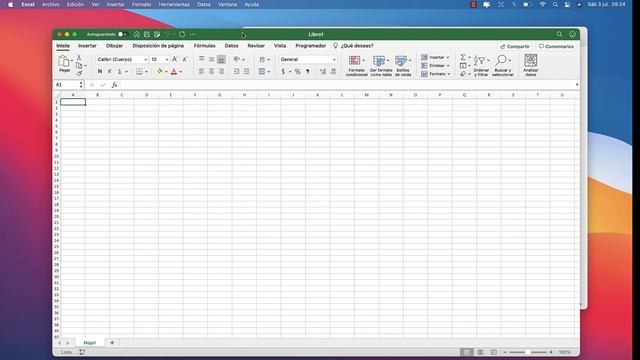Open Buscar y seleccionar magnifier
Screen dimensions: 640x360
click(502, 65)
